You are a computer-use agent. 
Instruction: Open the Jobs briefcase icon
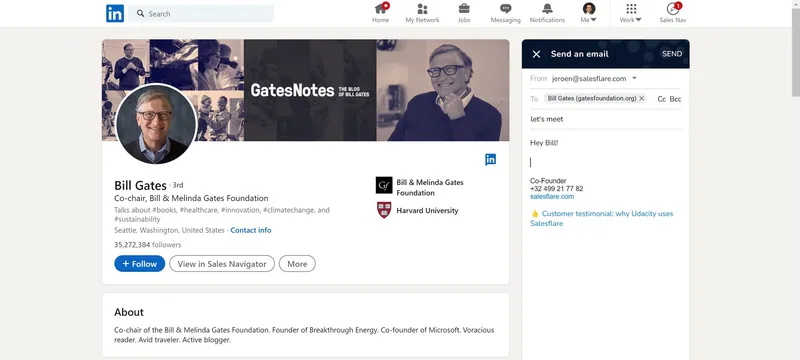click(464, 9)
